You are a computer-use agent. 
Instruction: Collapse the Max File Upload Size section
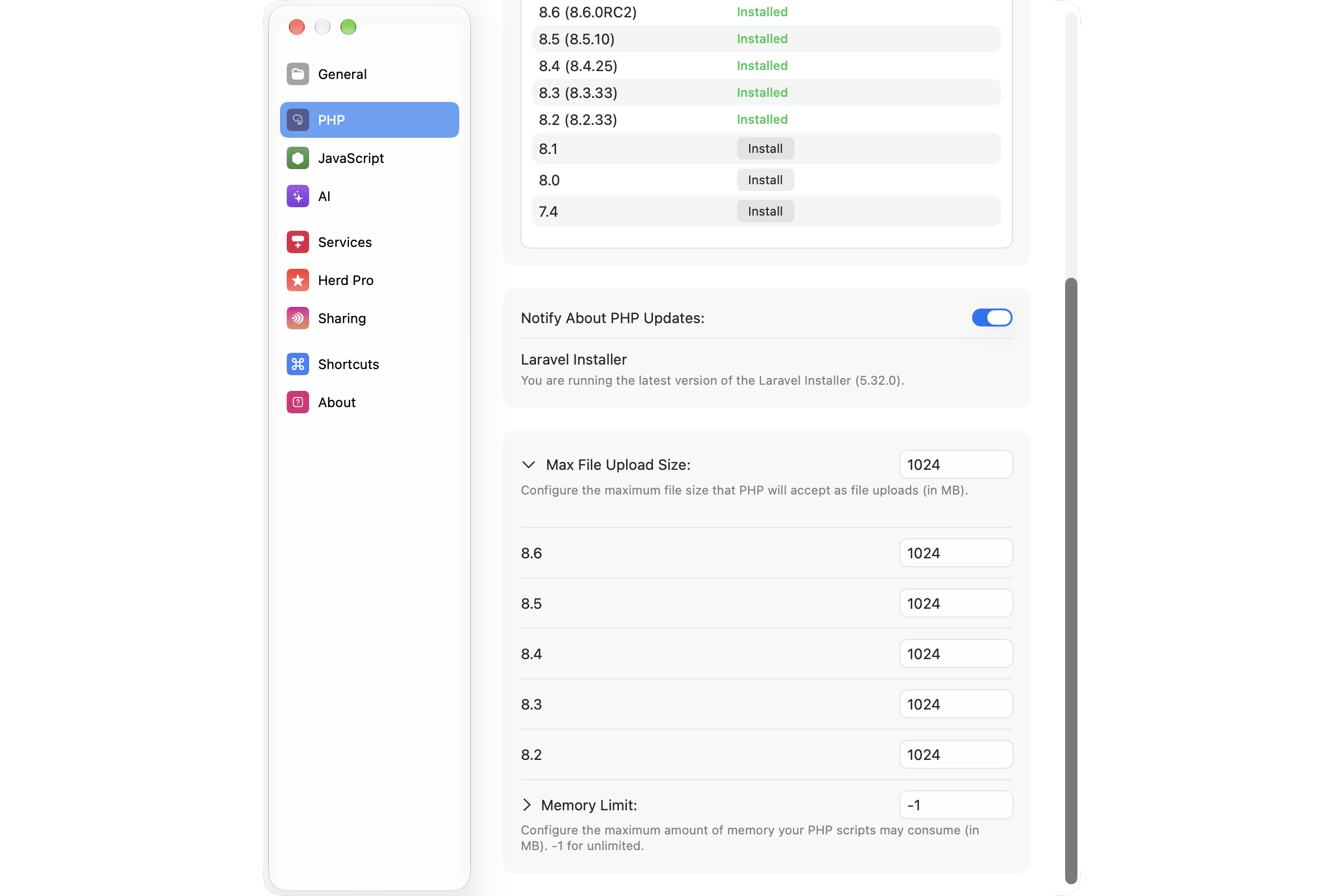pos(529,465)
